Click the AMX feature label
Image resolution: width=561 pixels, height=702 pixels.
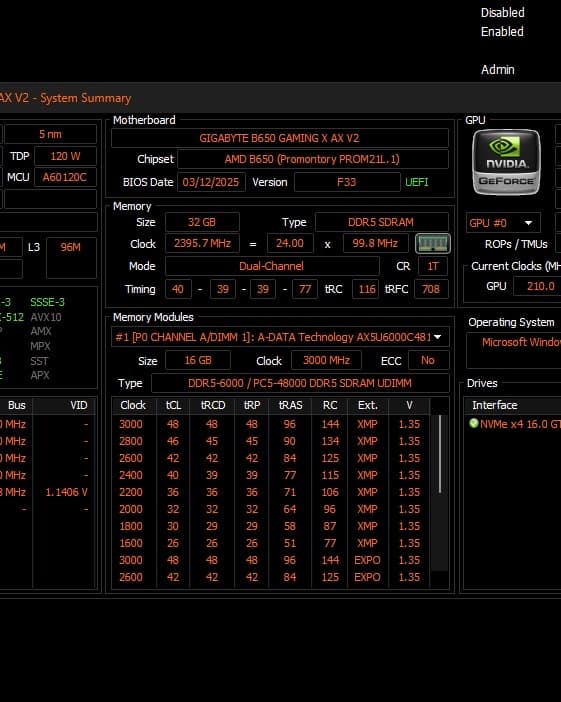[x=41, y=331]
